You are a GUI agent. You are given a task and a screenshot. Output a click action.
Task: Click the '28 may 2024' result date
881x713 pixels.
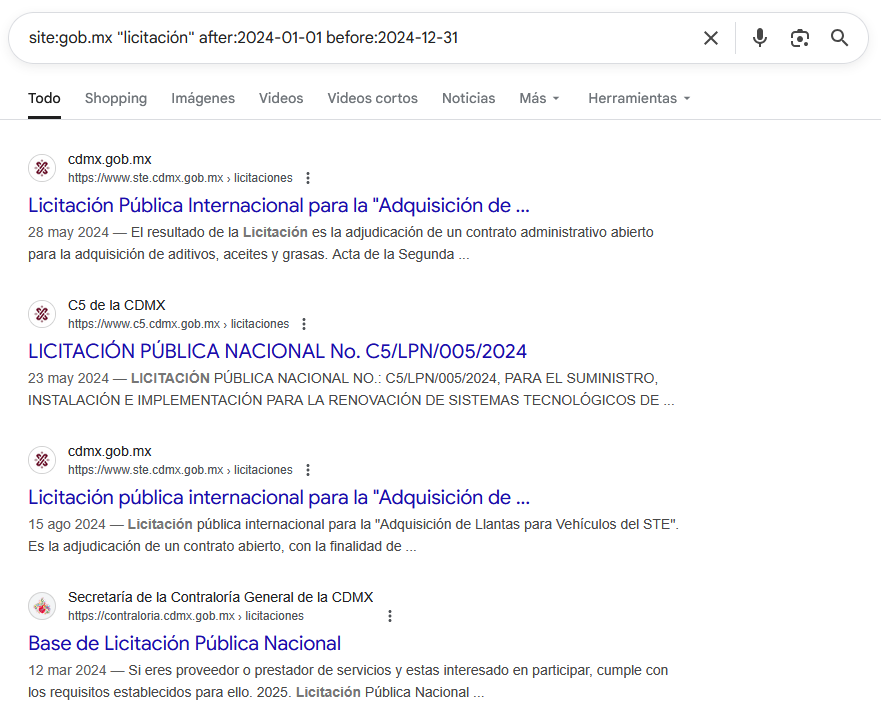click(x=69, y=233)
